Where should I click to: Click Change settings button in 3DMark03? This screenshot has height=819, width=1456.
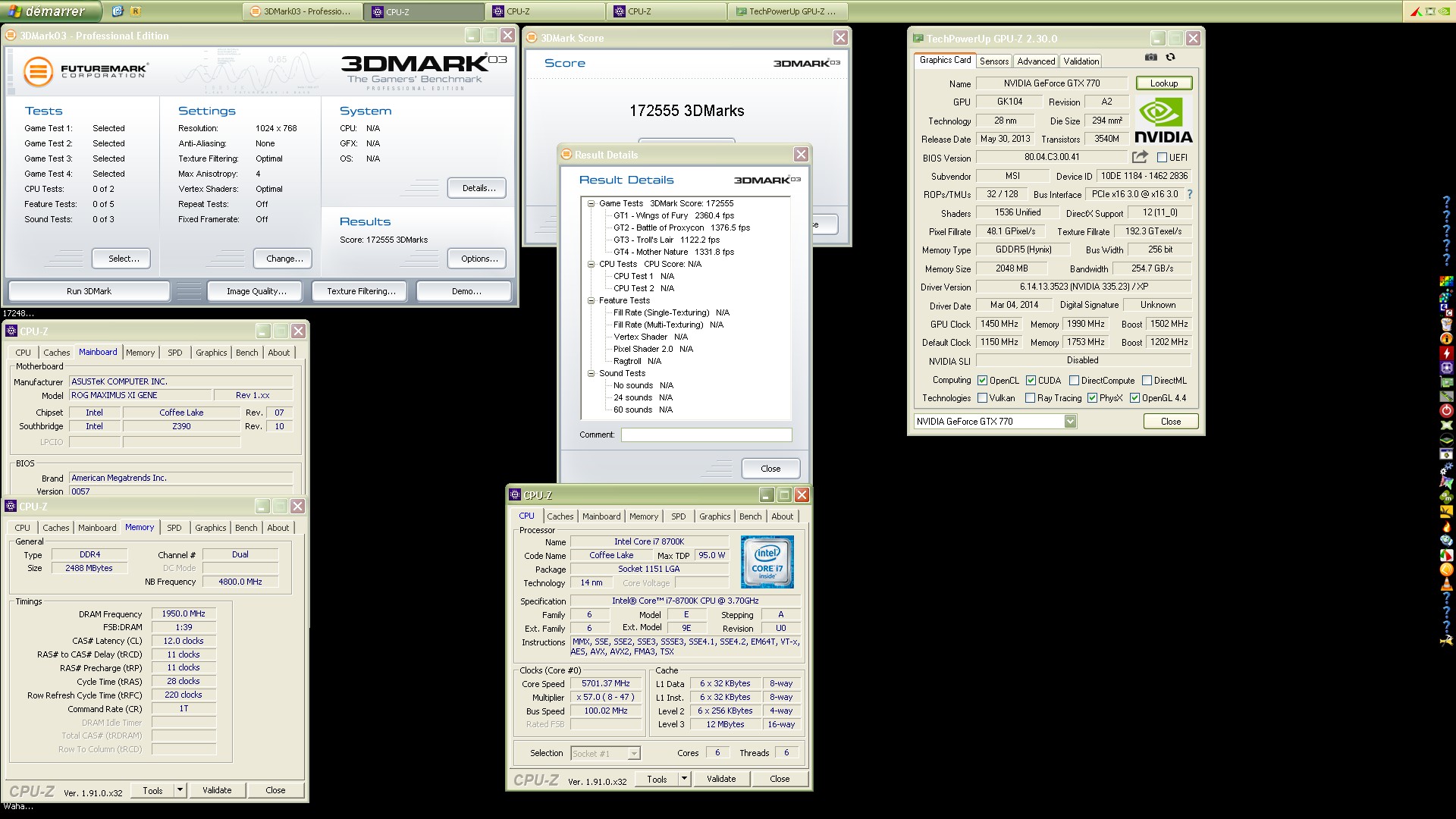[283, 259]
